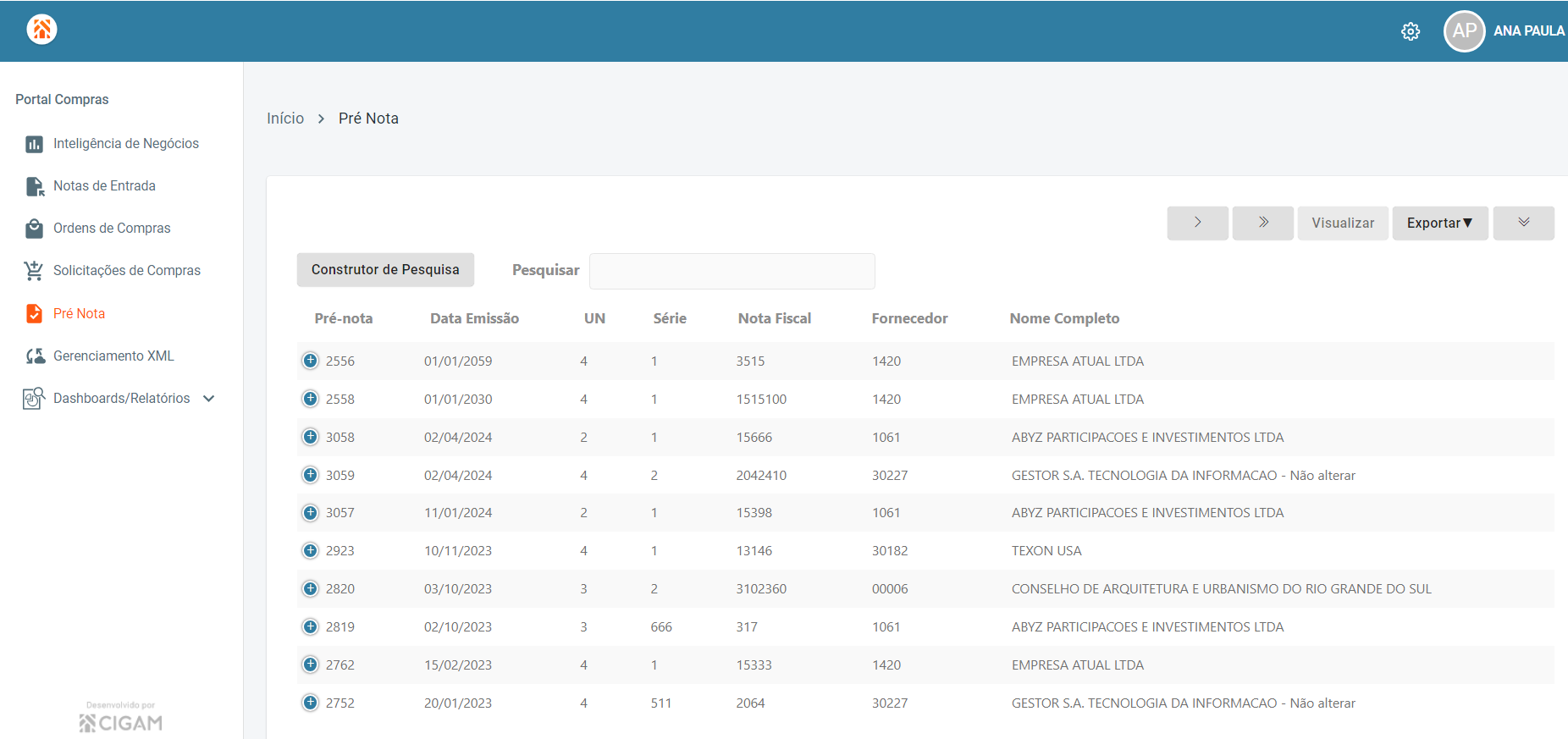Sort by the Nome Completo column header
Viewport: 1568px width, 739px height.
click(1064, 318)
